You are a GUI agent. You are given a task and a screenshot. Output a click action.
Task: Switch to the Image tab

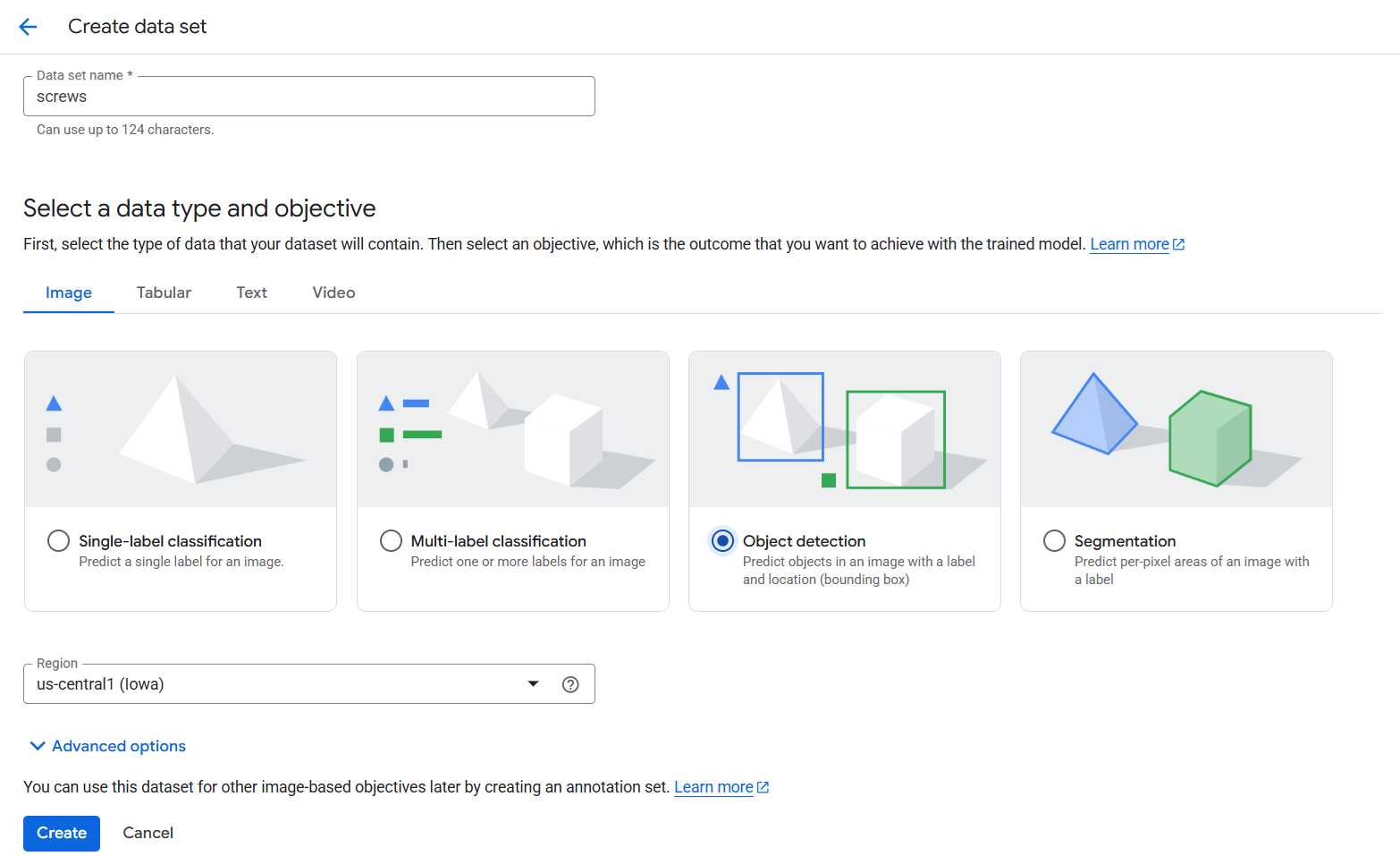[x=69, y=292]
